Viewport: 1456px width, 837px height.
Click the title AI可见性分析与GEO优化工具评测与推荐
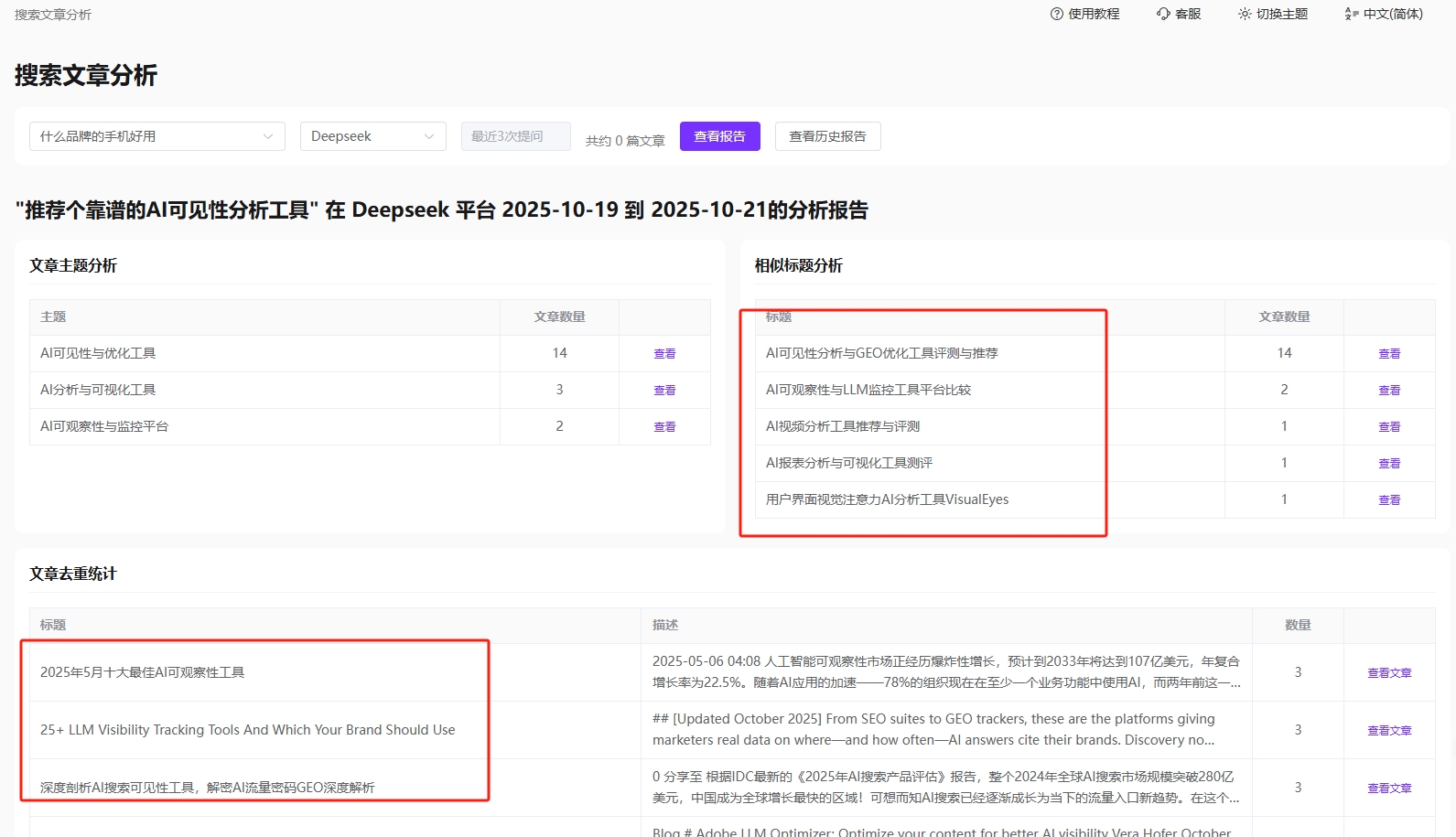(x=882, y=353)
